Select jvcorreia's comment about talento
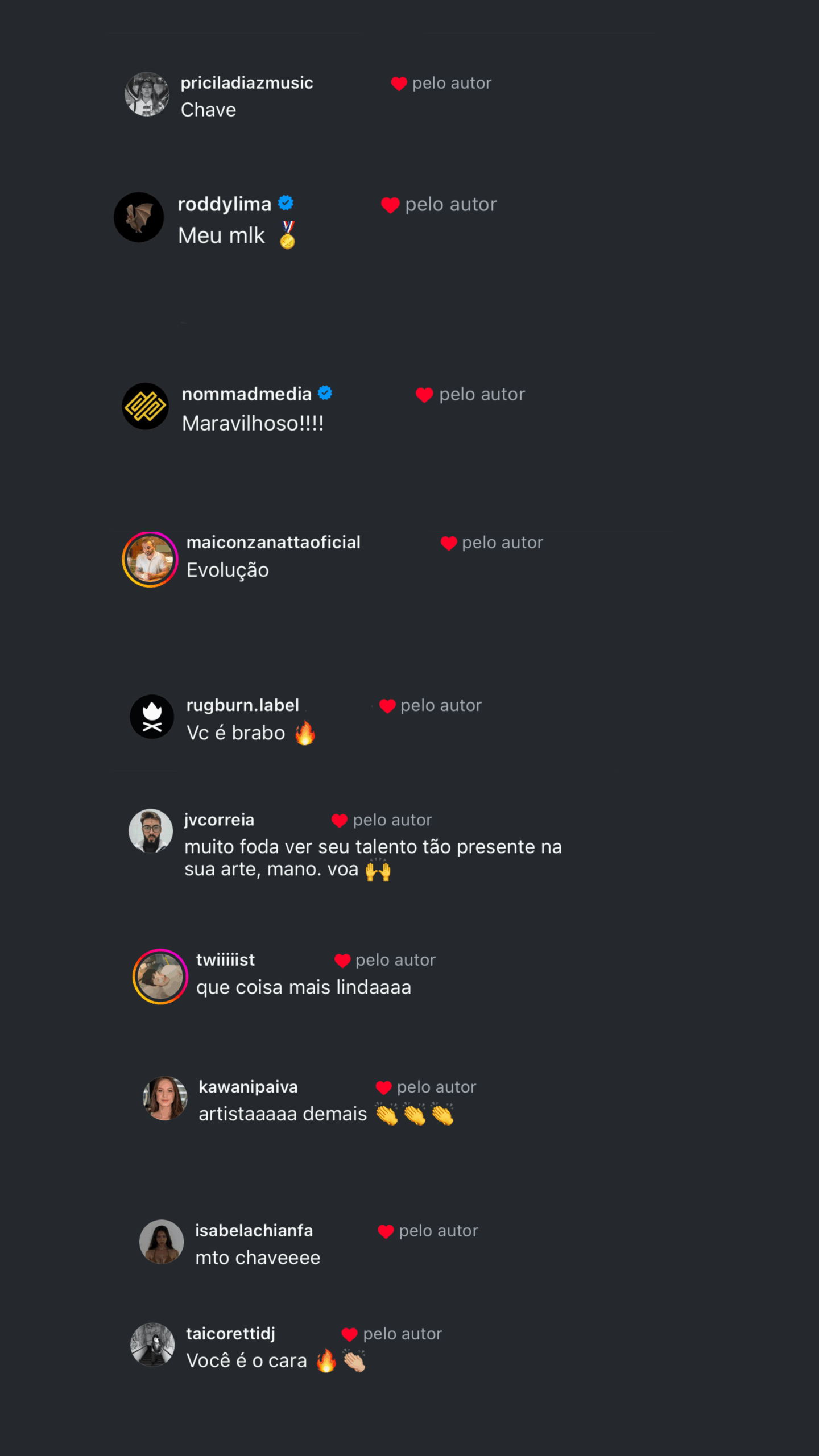819x1456 pixels. click(x=373, y=858)
